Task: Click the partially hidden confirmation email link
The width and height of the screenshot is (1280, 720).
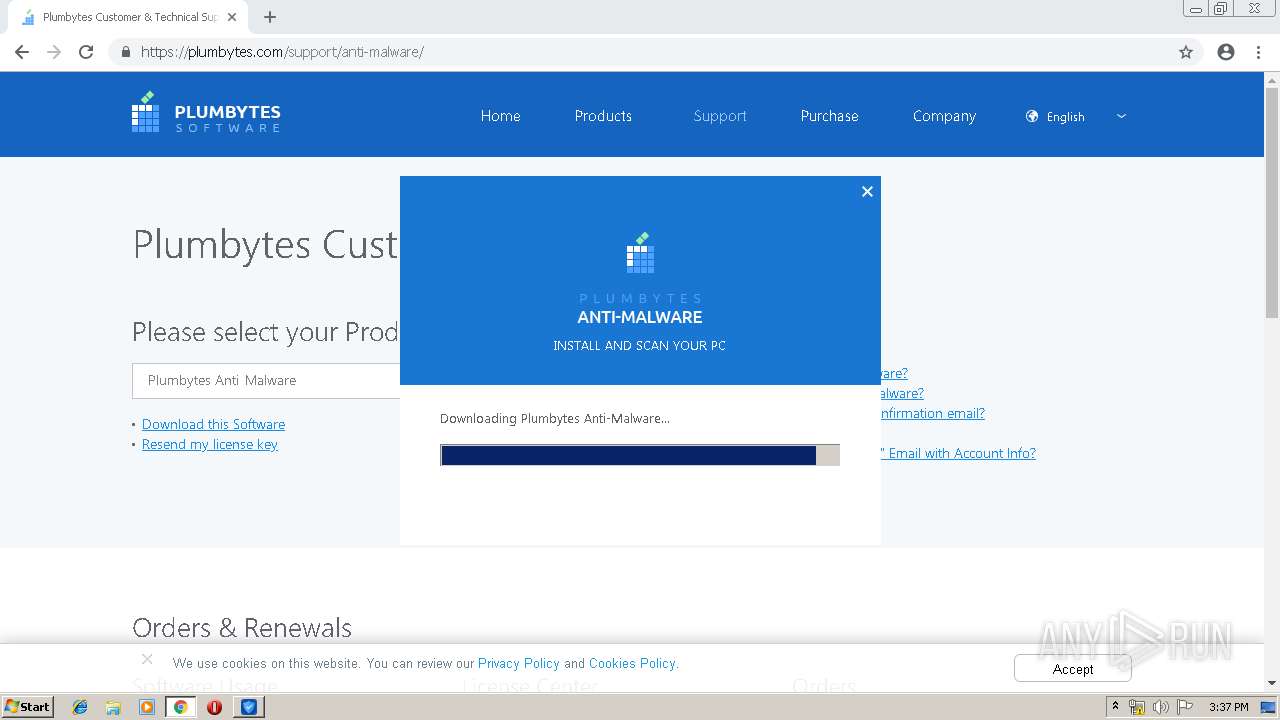Action: (x=933, y=413)
